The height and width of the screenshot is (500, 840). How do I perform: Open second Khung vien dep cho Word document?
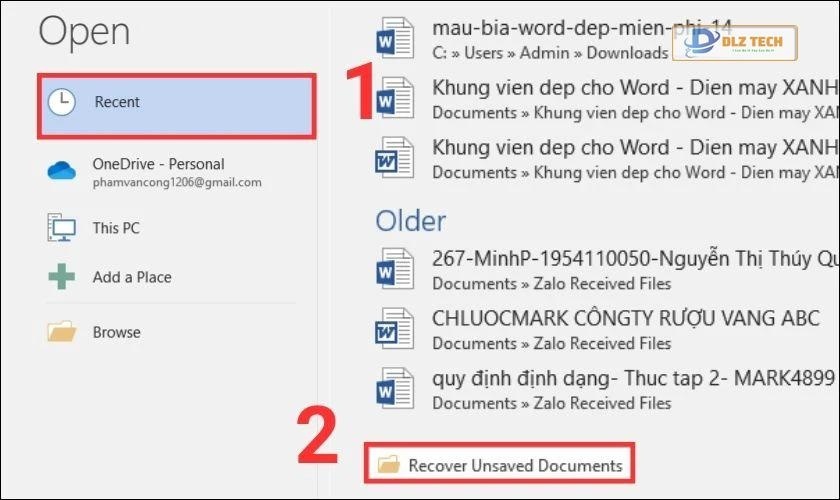pyautogui.click(x=635, y=147)
